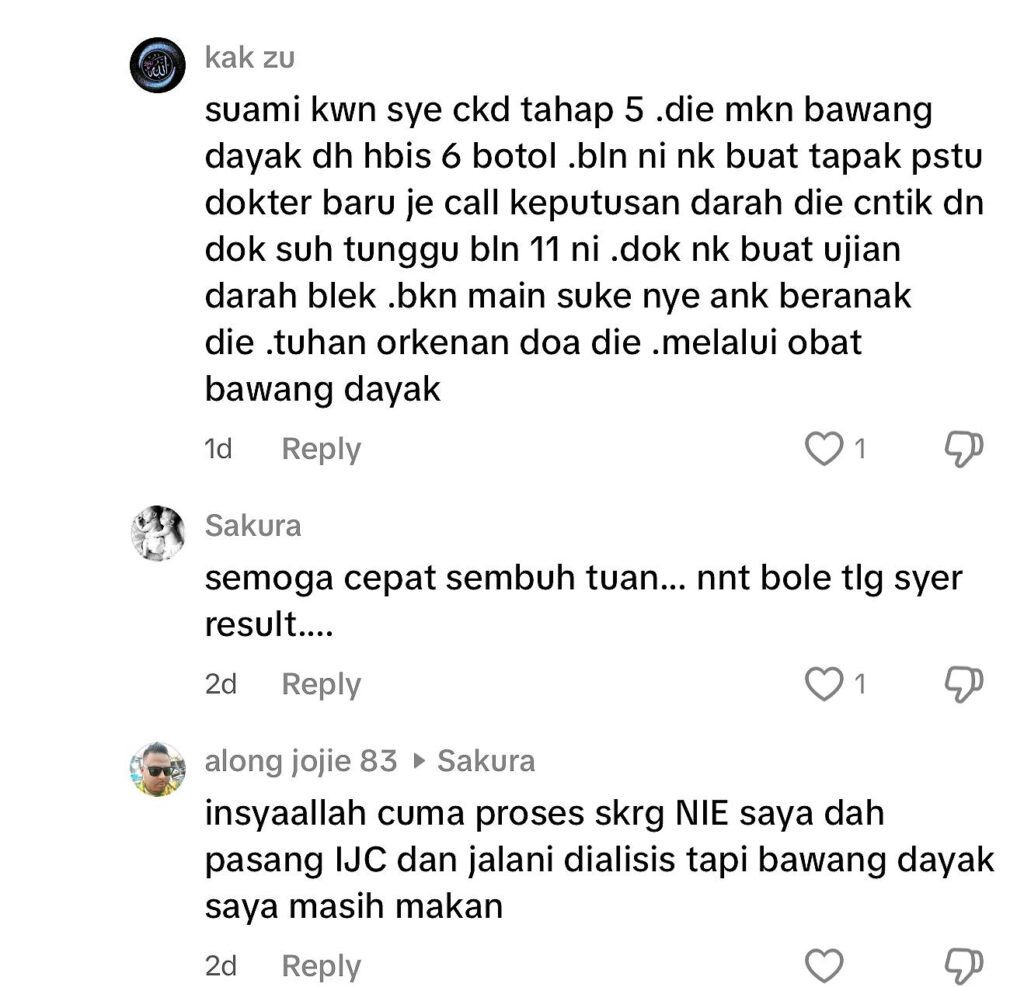The image size is (1024, 987).
Task: Select kak zu's bawang dayak comment text
Action: point(594,249)
